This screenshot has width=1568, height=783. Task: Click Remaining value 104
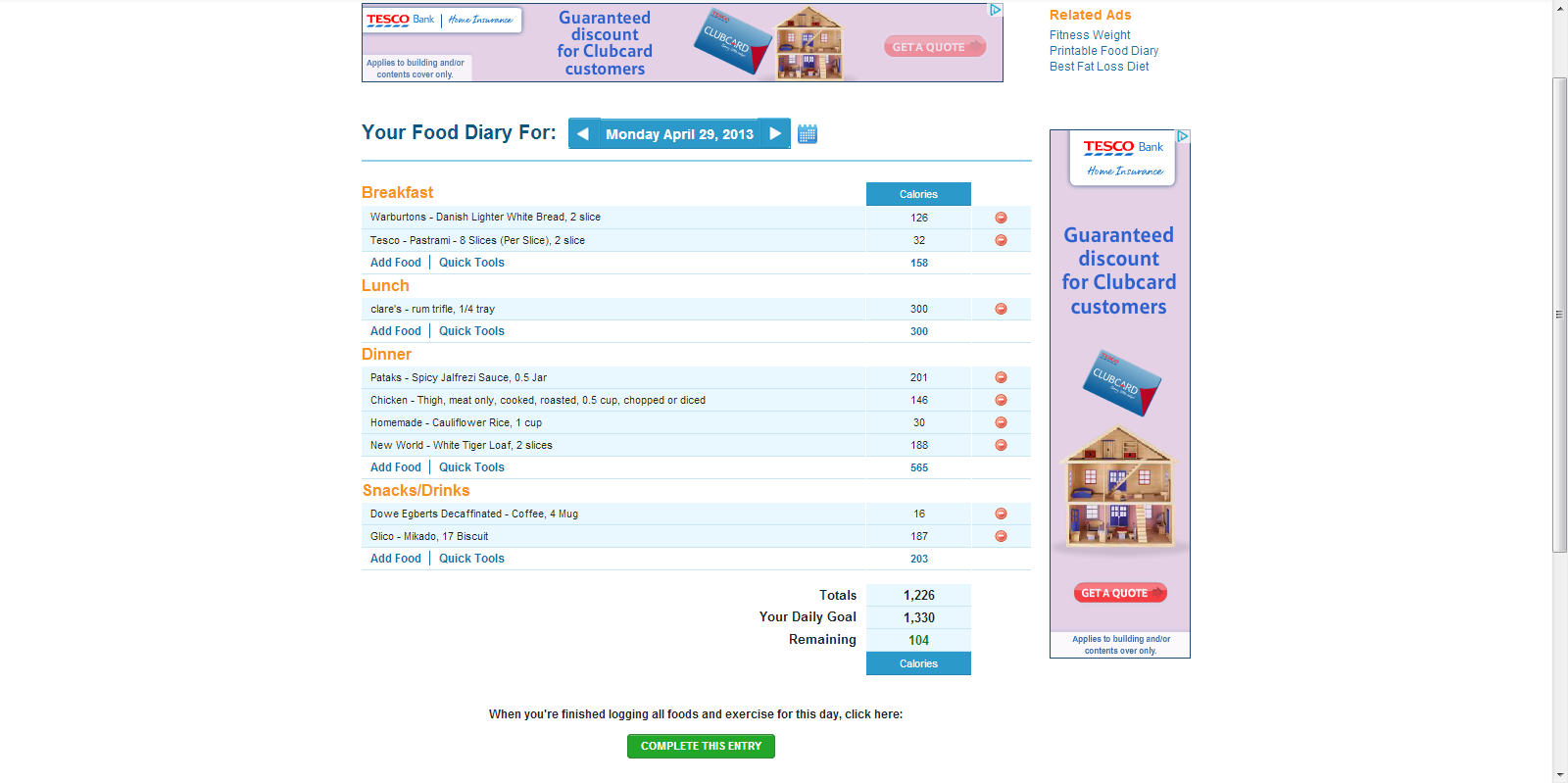918,640
